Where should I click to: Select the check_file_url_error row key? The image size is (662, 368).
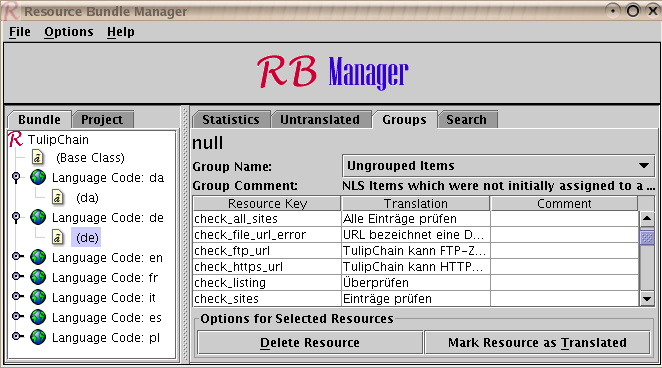[x=267, y=235]
